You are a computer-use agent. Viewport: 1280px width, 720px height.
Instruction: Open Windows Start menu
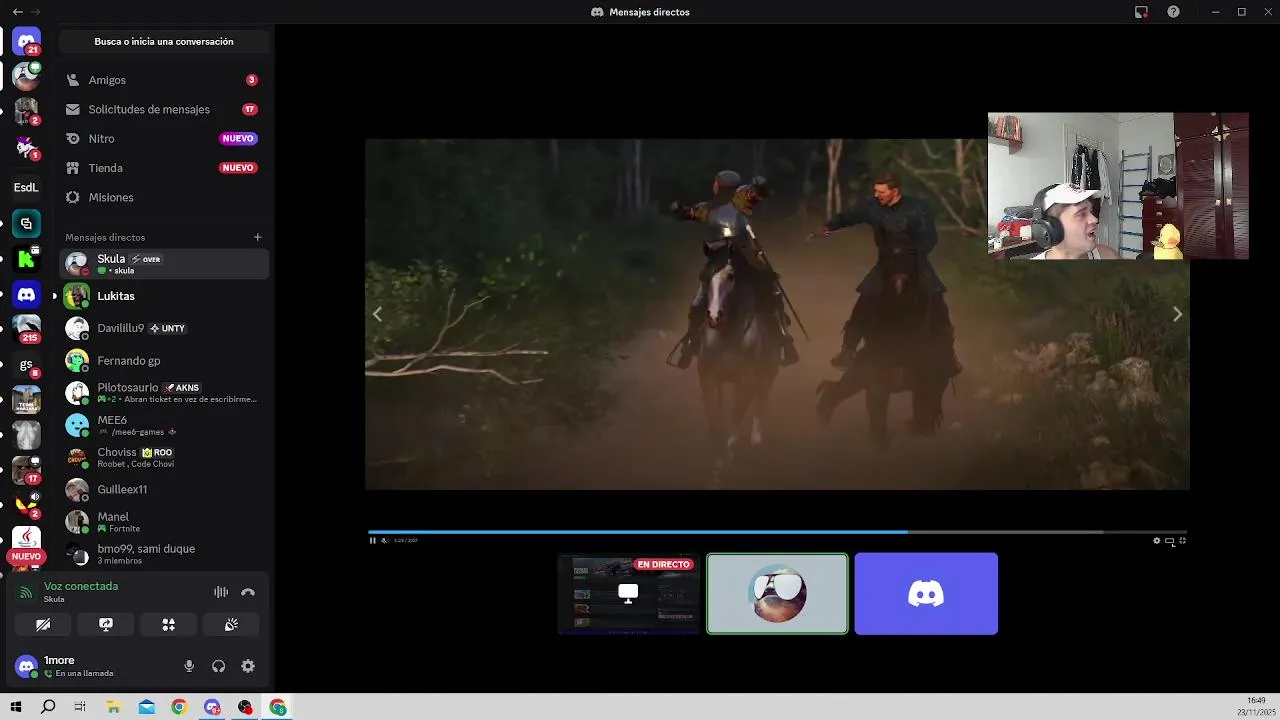(16, 707)
